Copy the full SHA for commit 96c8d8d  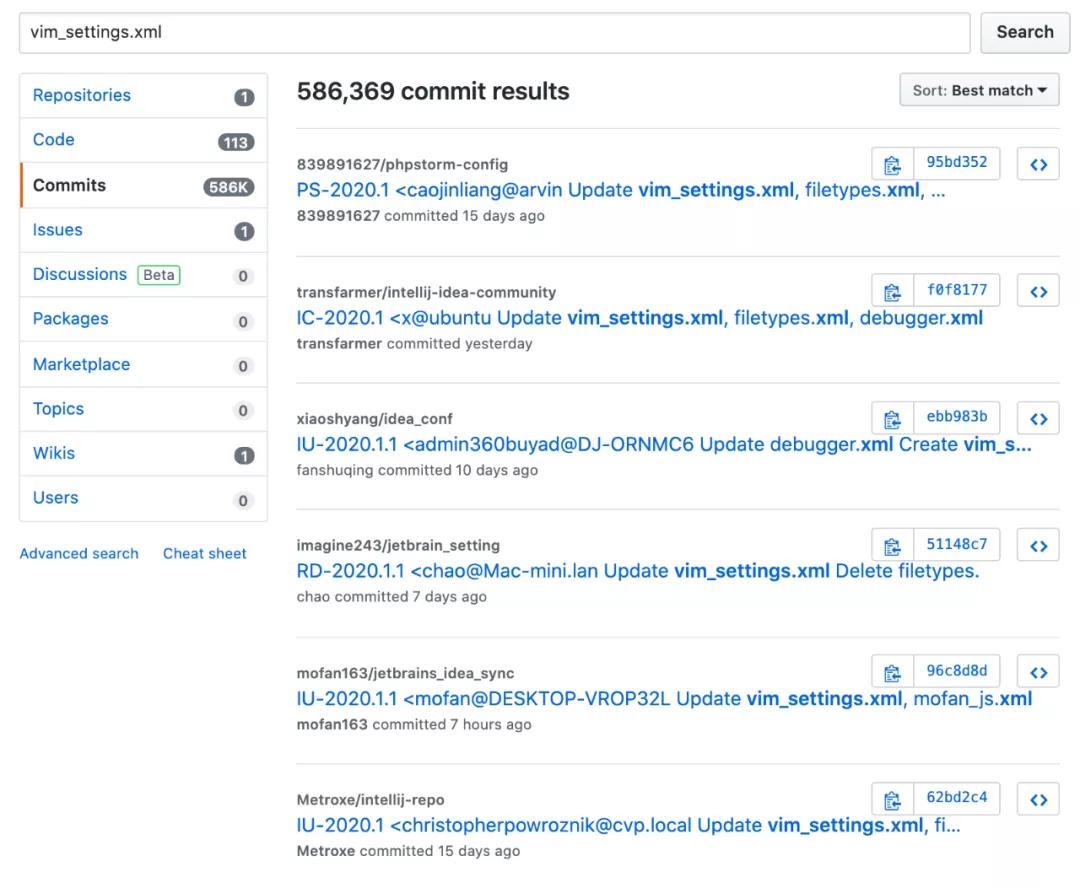892,672
